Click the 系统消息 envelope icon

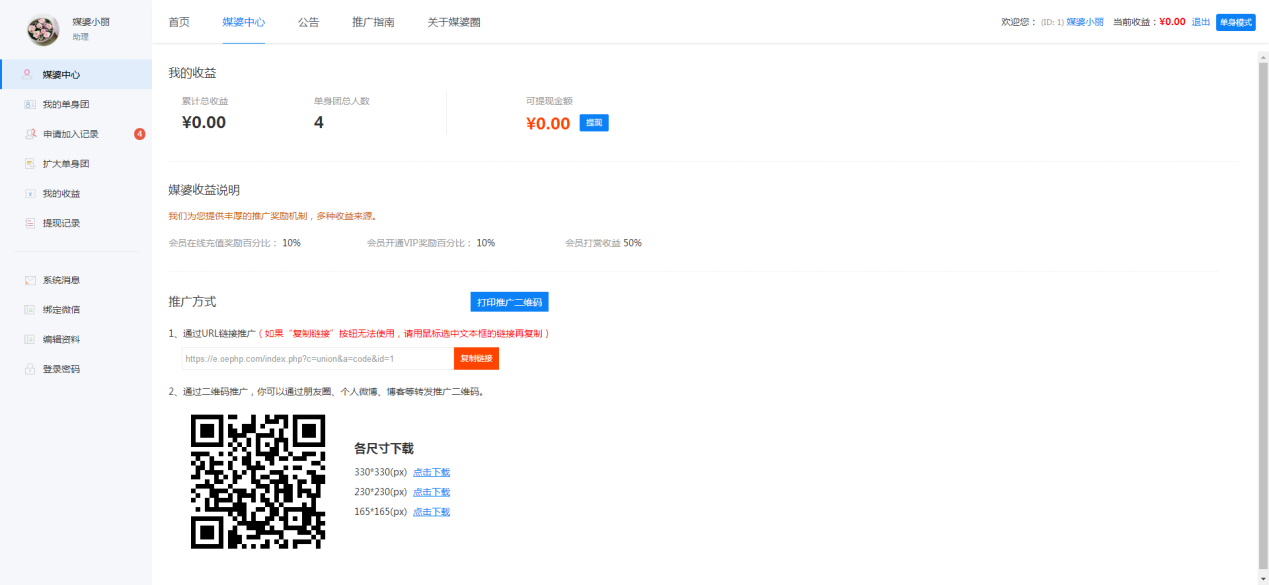point(30,280)
